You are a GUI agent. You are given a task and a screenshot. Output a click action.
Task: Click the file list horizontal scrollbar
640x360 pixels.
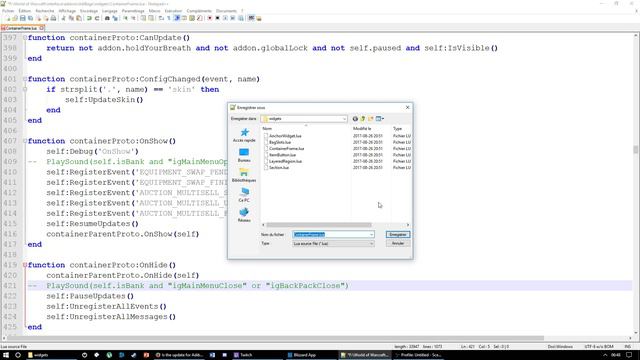319,225
